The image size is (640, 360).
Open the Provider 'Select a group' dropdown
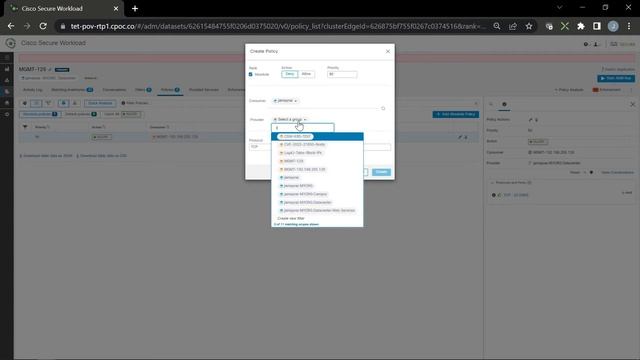click(290, 119)
